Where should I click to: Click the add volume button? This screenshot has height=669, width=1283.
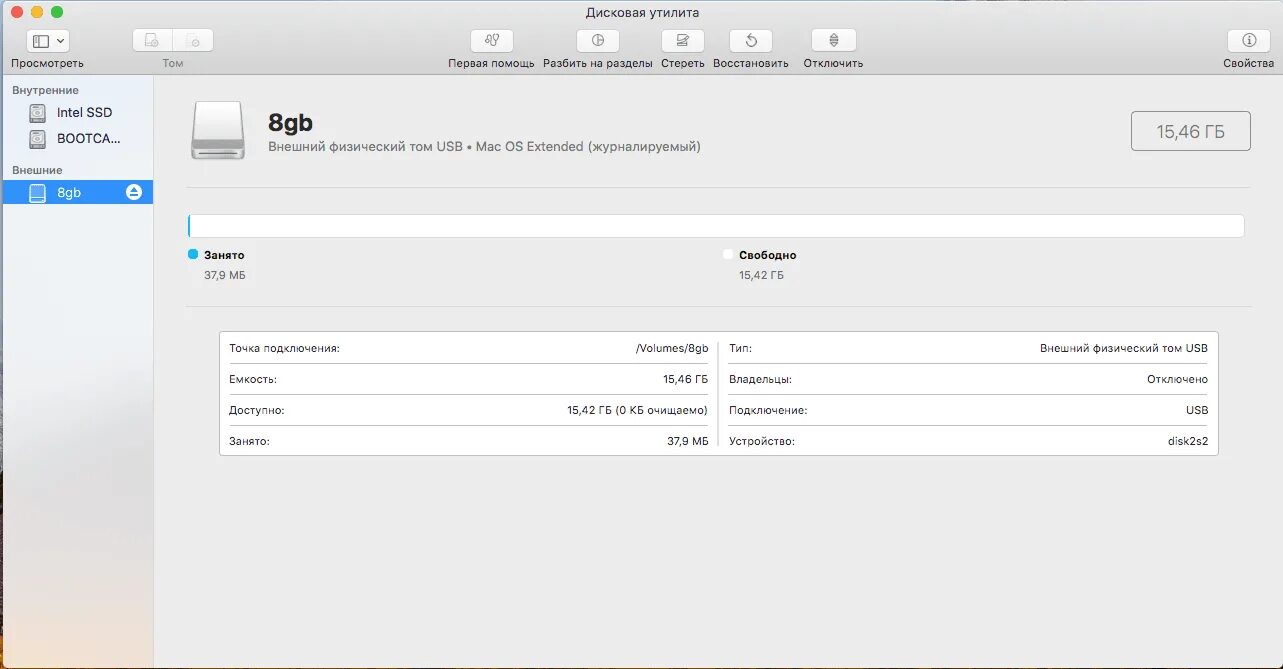(x=152, y=41)
